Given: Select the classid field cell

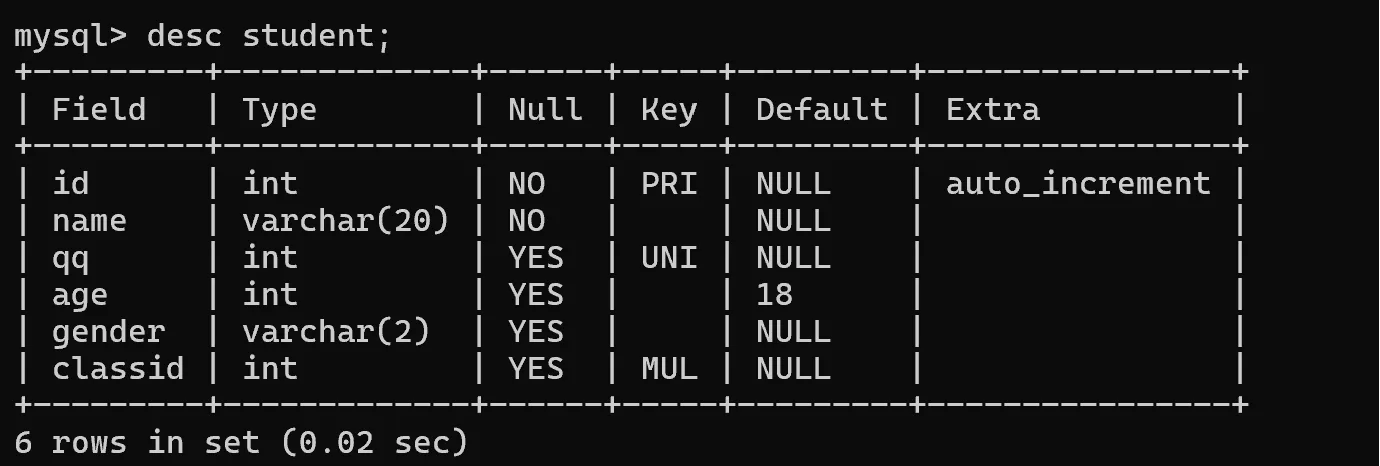Looking at the screenshot, I should (118, 369).
